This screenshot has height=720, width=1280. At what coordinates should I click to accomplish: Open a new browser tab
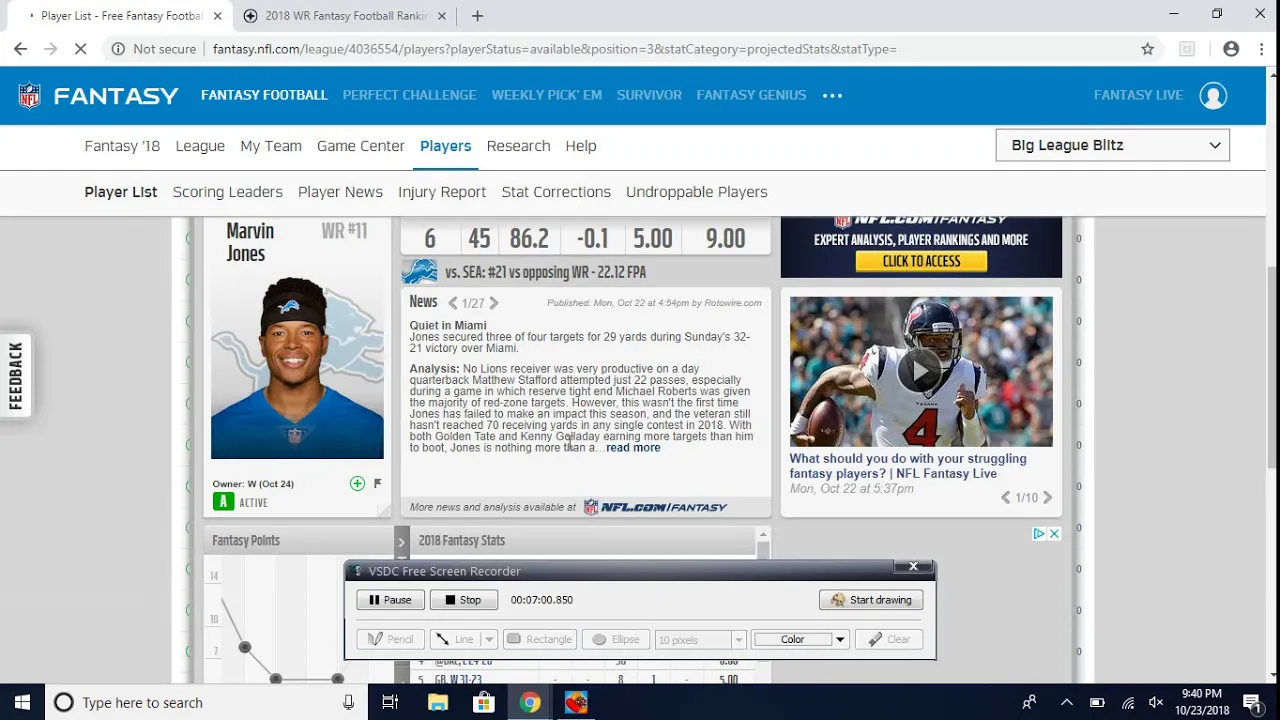click(477, 16)
